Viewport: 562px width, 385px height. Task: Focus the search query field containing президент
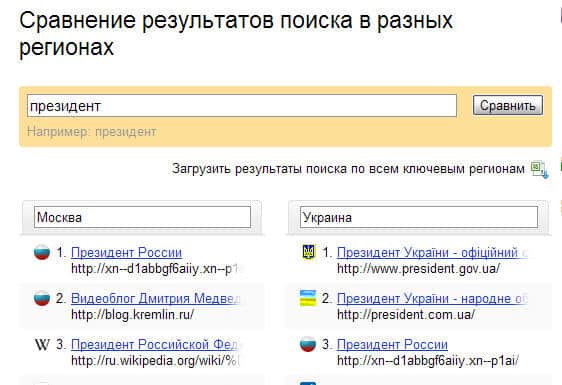[242, 106]
